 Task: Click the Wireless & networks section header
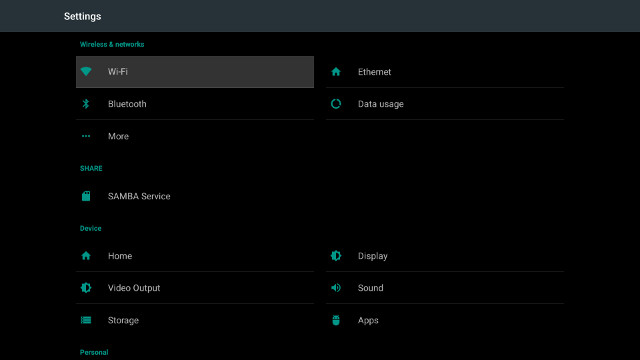(112, 44)
